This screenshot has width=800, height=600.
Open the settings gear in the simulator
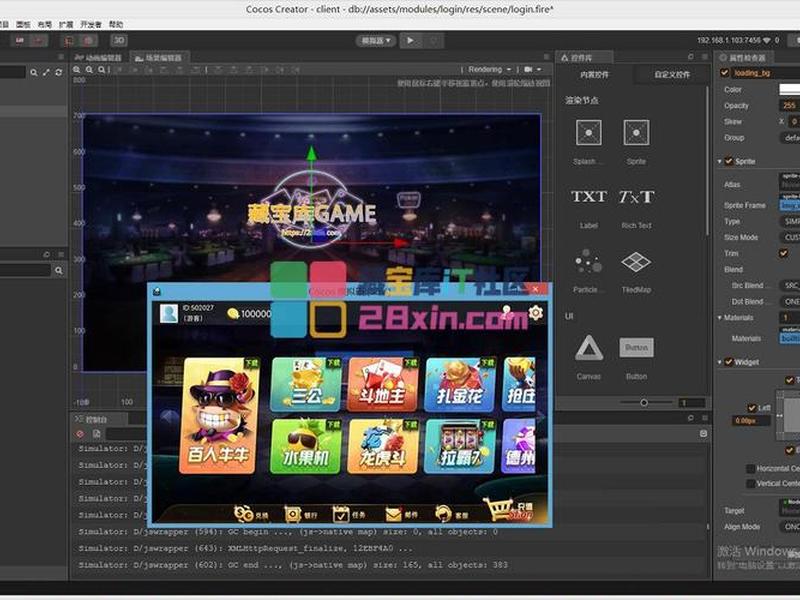tap(536, 312)
